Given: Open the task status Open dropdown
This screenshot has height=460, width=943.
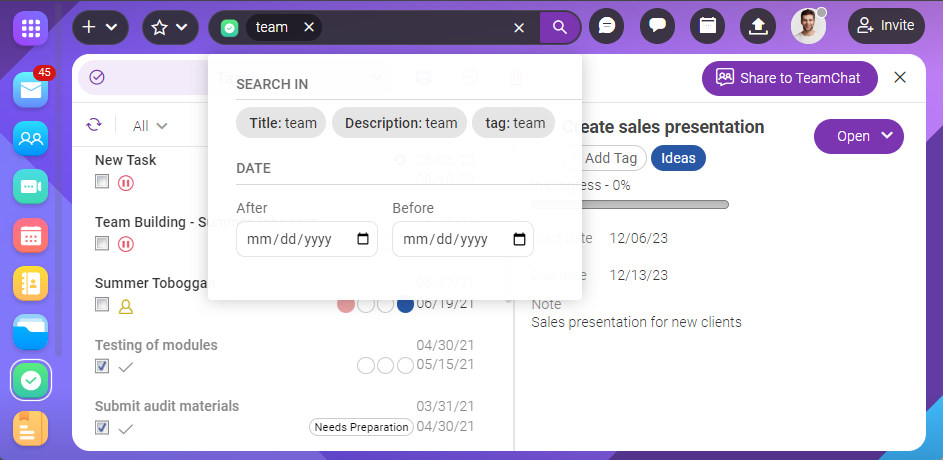Looking at the screenshot, I should tap(858, 137).
